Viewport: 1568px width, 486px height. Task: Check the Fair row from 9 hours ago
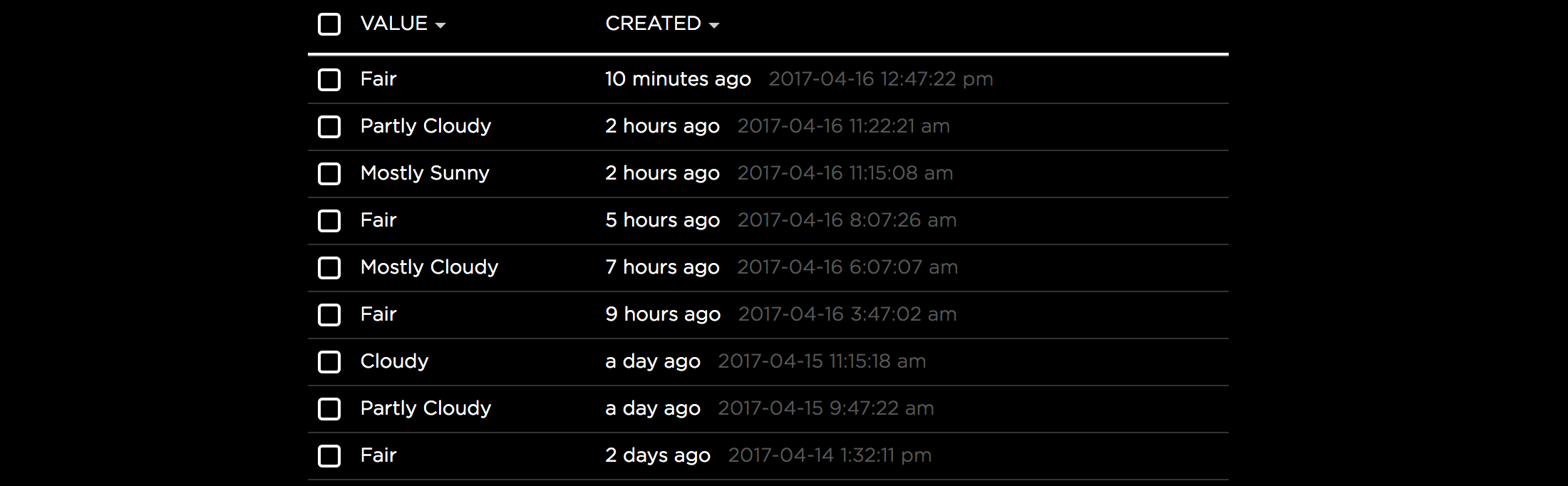click(x=329, y=315)
